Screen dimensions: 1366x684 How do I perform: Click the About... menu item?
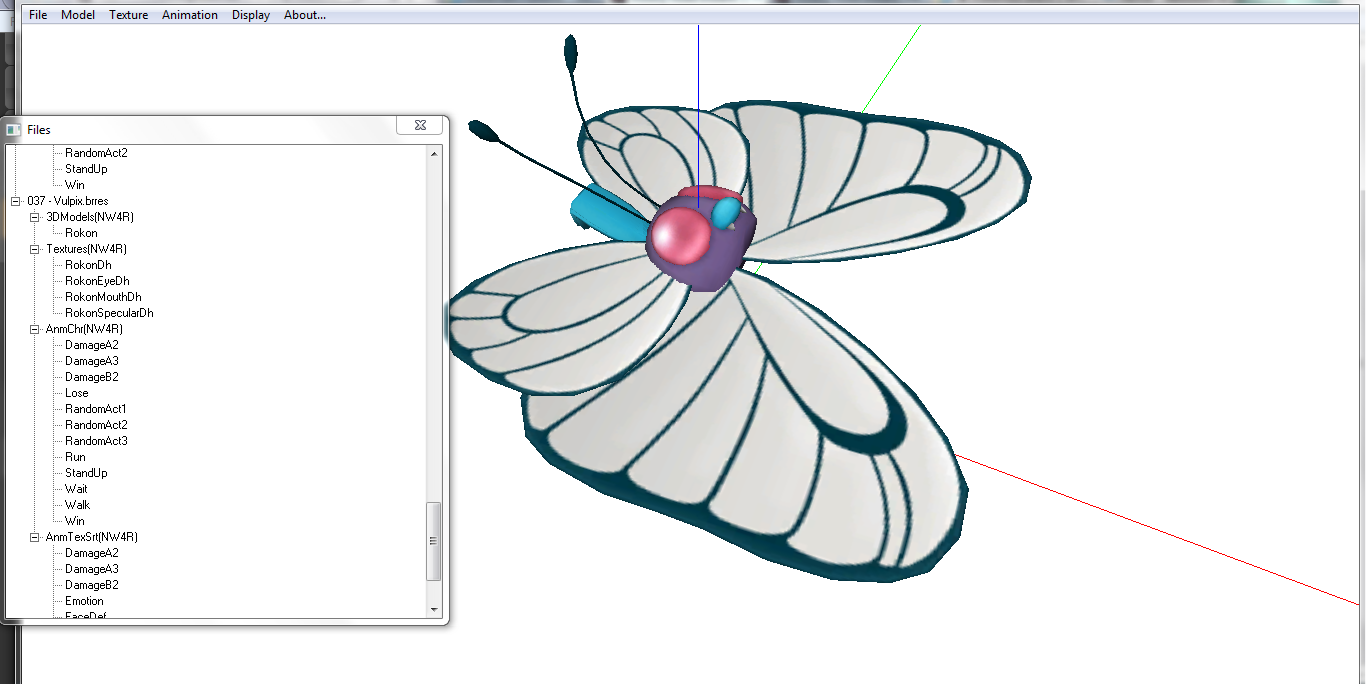pos(305,15)
